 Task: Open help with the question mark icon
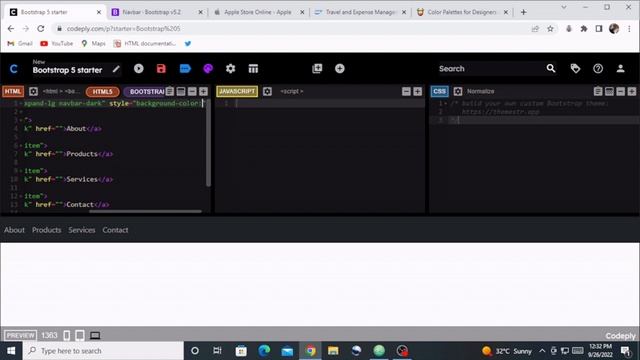598,69
